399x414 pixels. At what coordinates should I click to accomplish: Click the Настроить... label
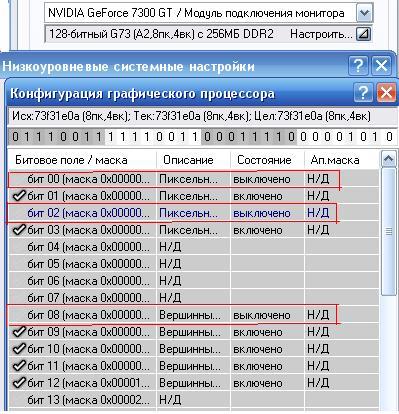point(321,34)
